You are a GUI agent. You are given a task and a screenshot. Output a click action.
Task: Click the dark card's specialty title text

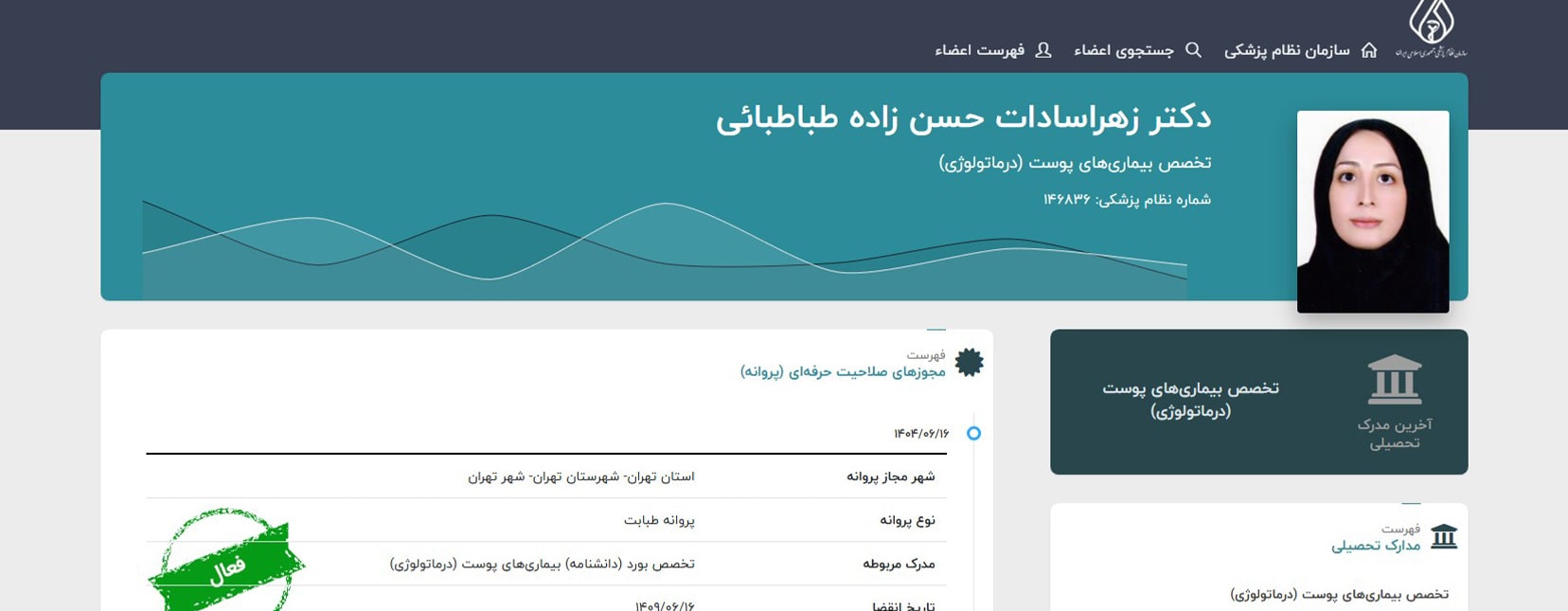1190,399
